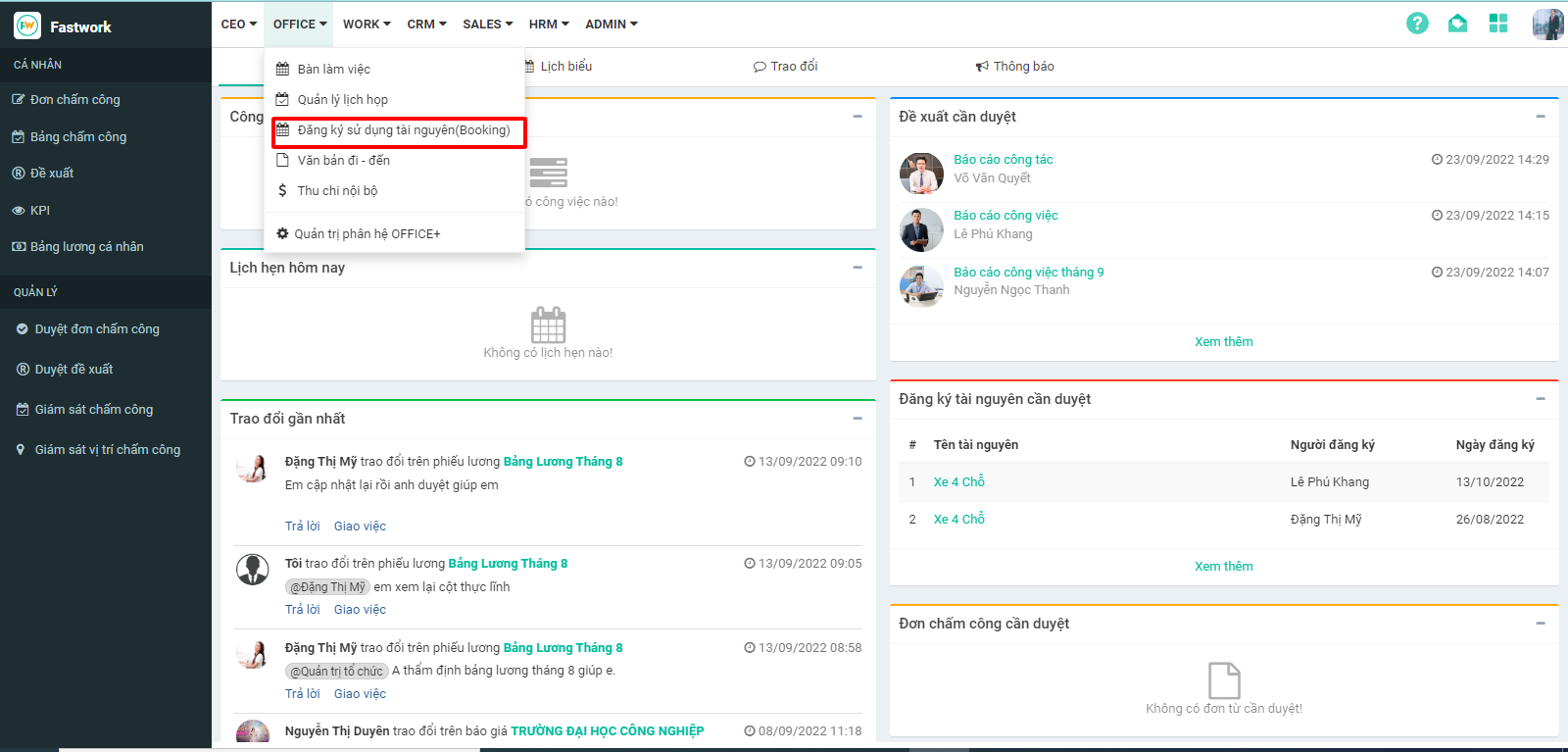Open Võ Văn Quyết's avatar picture
The width and height of the screenshot is (1568, 752).
tap(921, 174)
